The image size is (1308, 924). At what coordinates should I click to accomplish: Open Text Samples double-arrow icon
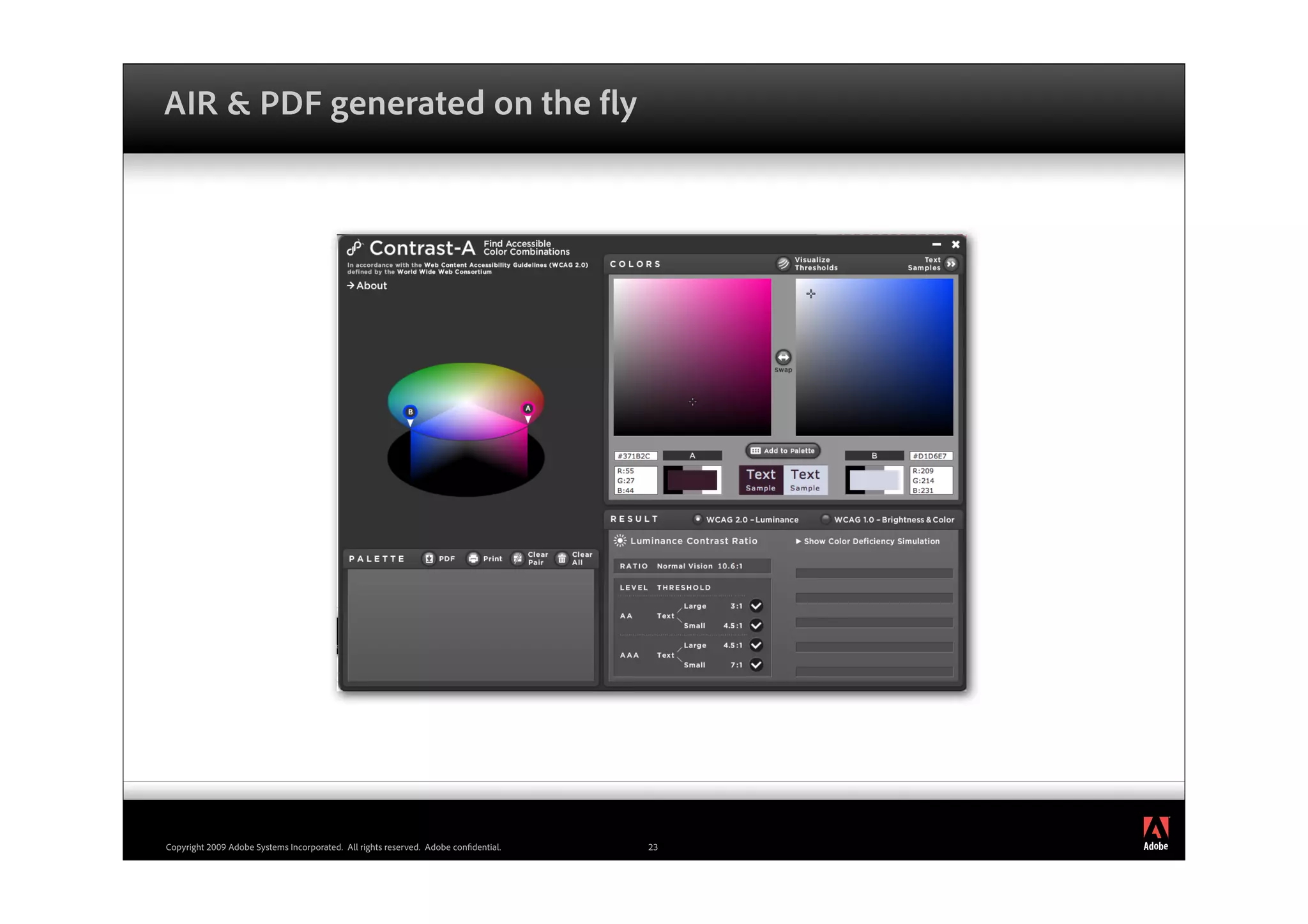951,264
